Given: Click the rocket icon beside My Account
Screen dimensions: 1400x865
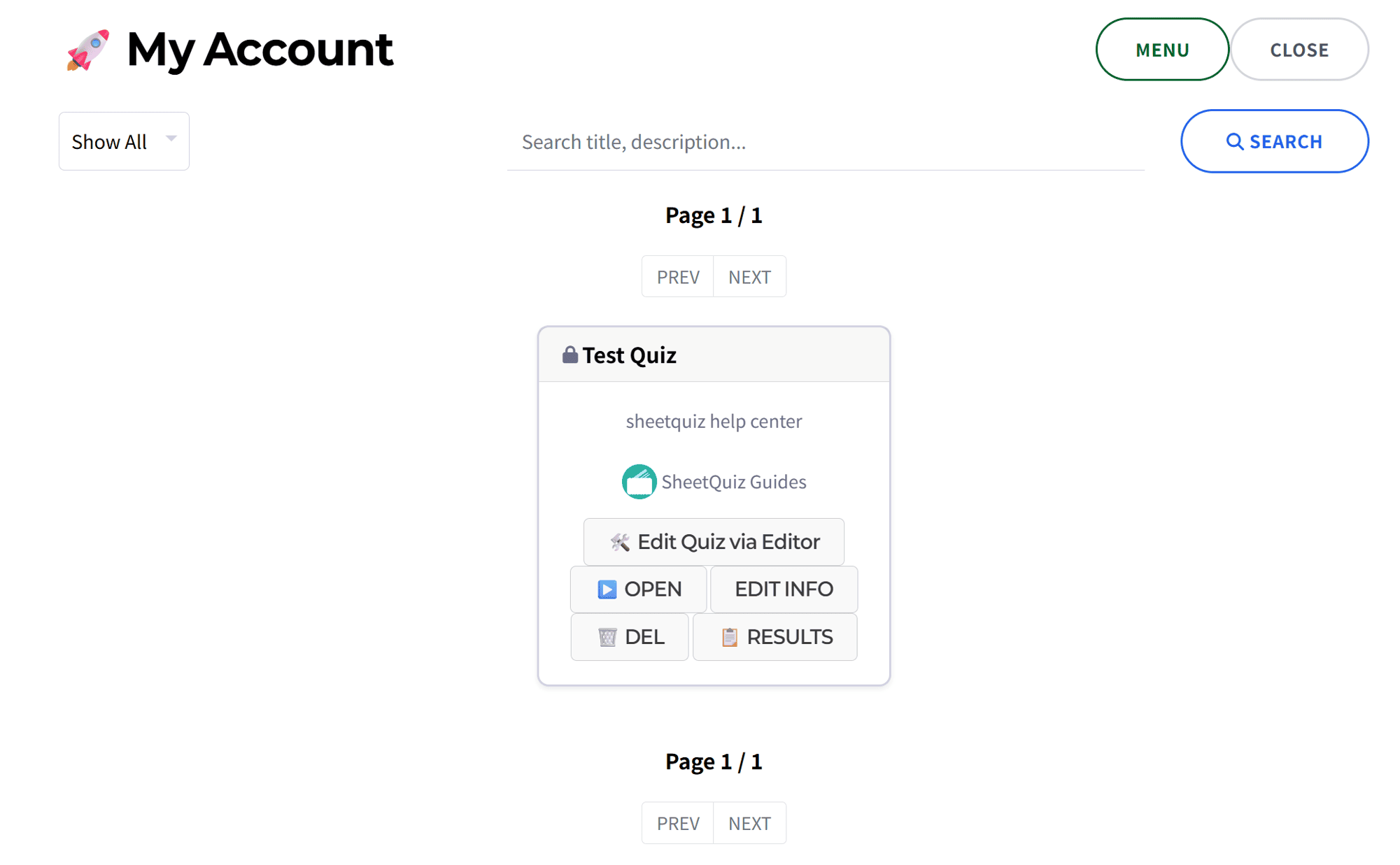Looking at the screenshot, I should coord(88,50).
